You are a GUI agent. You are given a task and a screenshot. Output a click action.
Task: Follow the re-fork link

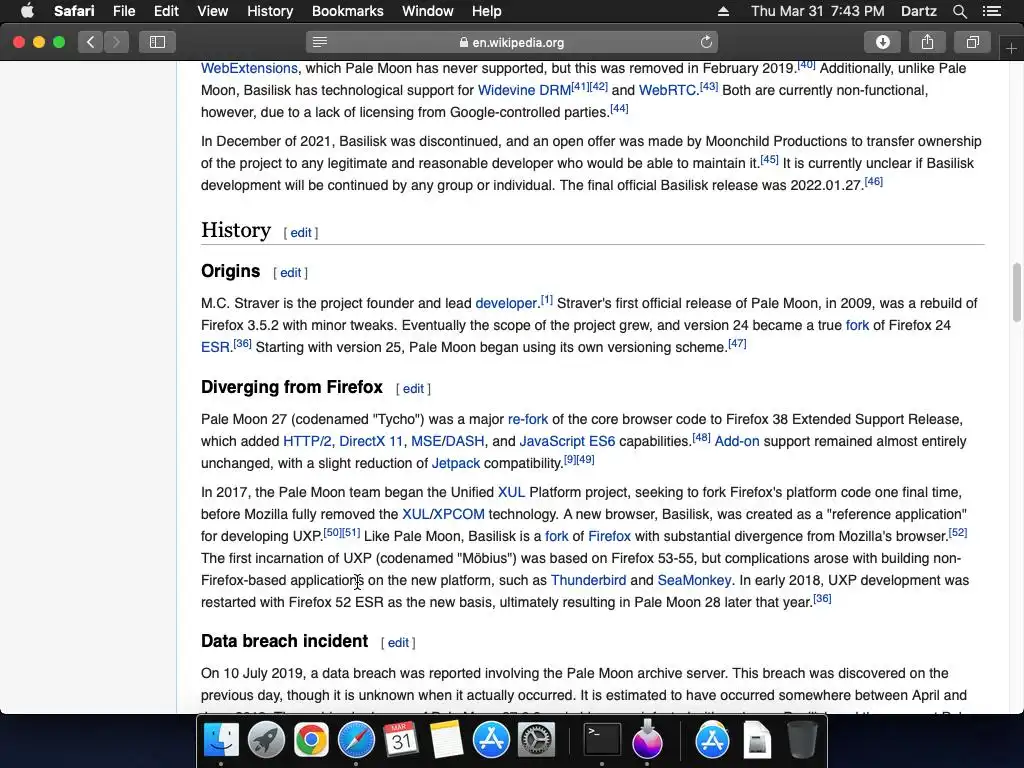[528, 419]
